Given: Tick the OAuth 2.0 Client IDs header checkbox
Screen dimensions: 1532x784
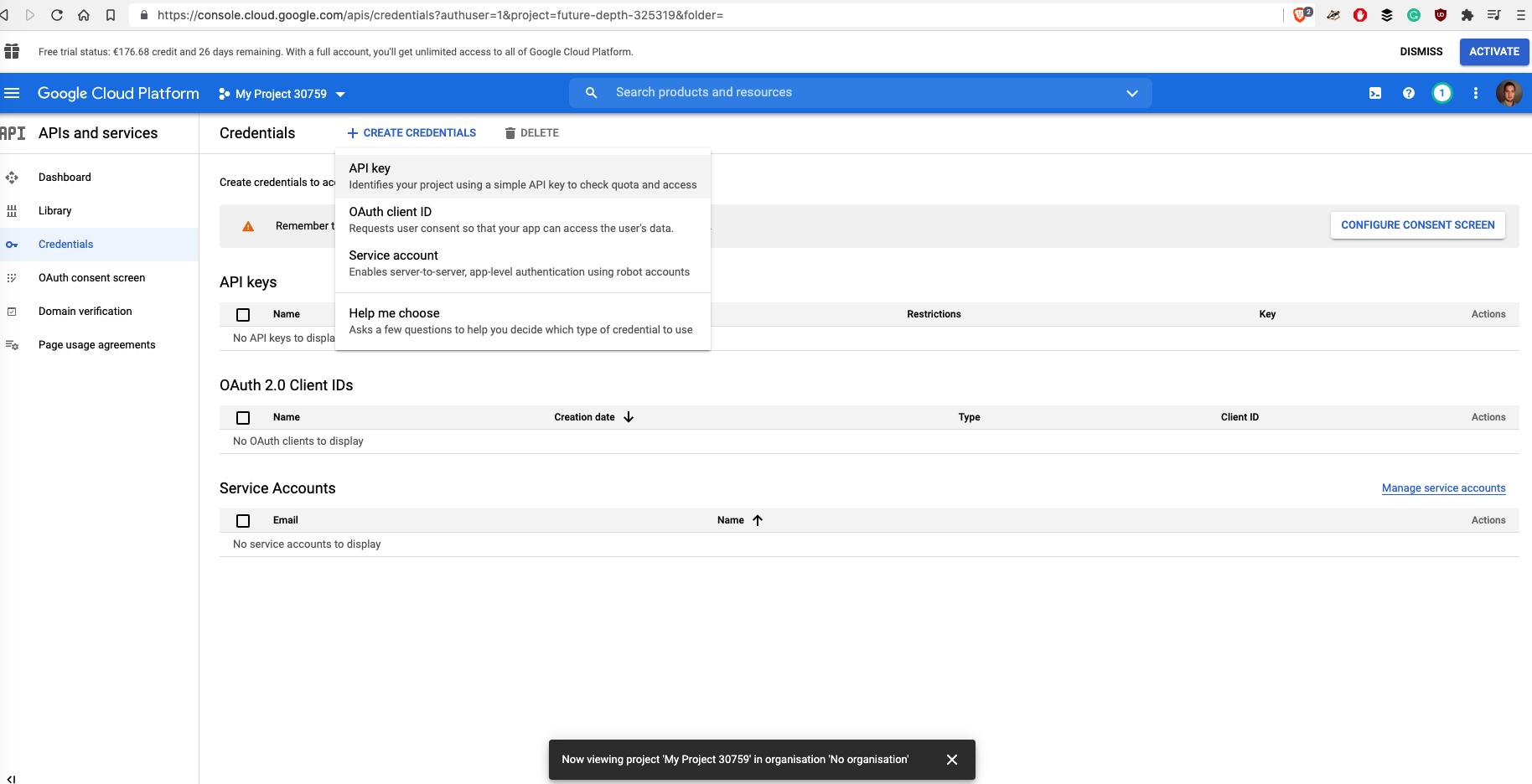Looking at the screenshot, I should tap(243, 418).
